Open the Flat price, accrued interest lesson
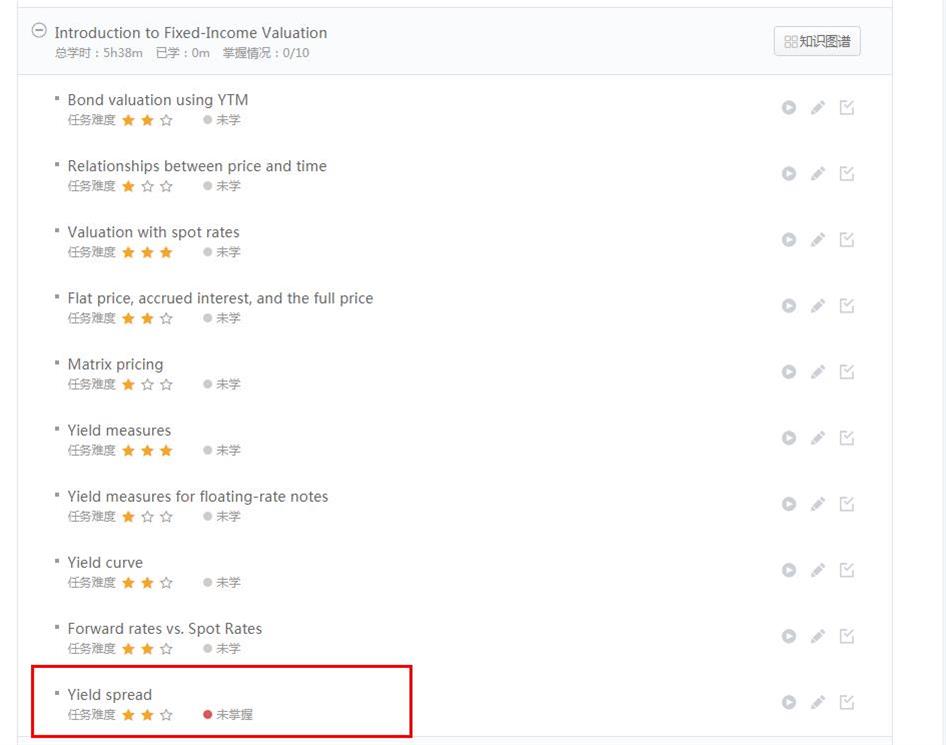This screenshot has width=946, height=745. click(x=220, y=298)
